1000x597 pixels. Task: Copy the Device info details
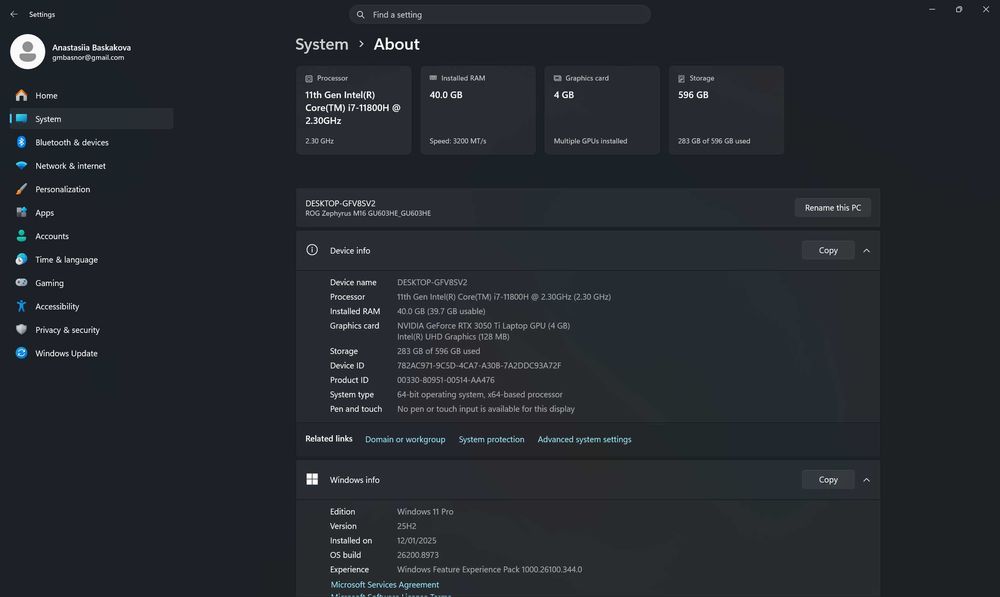(x=828, y=250)
